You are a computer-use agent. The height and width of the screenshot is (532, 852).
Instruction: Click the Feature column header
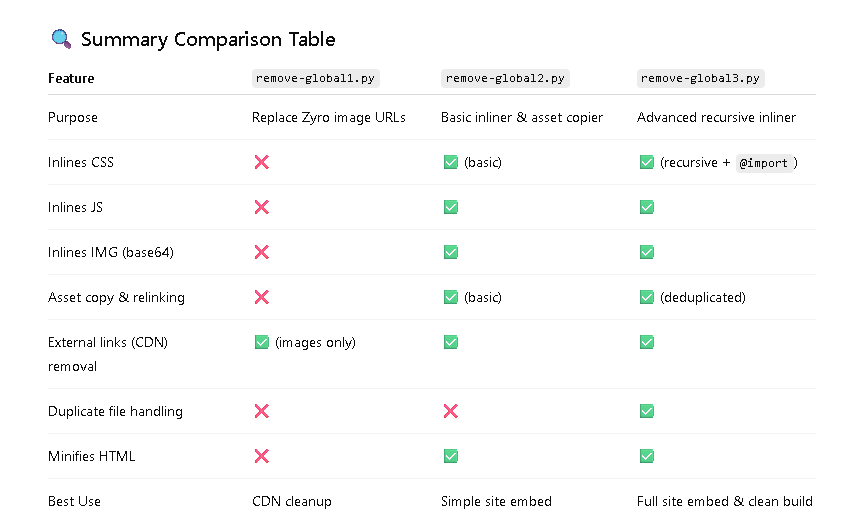pyautogui.click(x=71, y=78)
